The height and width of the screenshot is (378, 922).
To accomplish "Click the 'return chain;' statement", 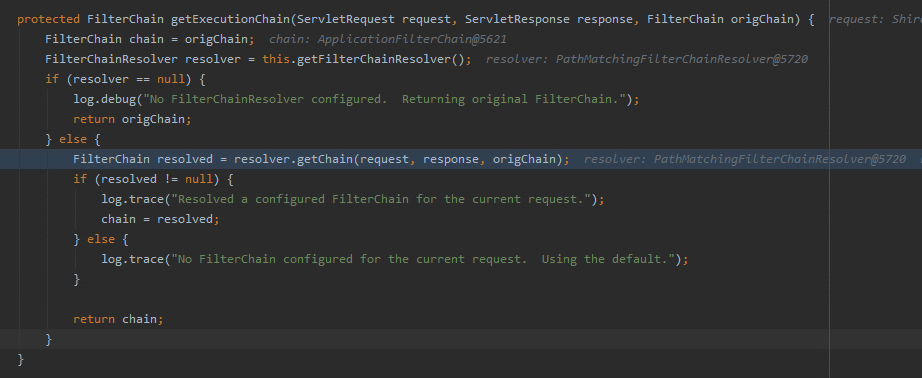I will [118, 319].
